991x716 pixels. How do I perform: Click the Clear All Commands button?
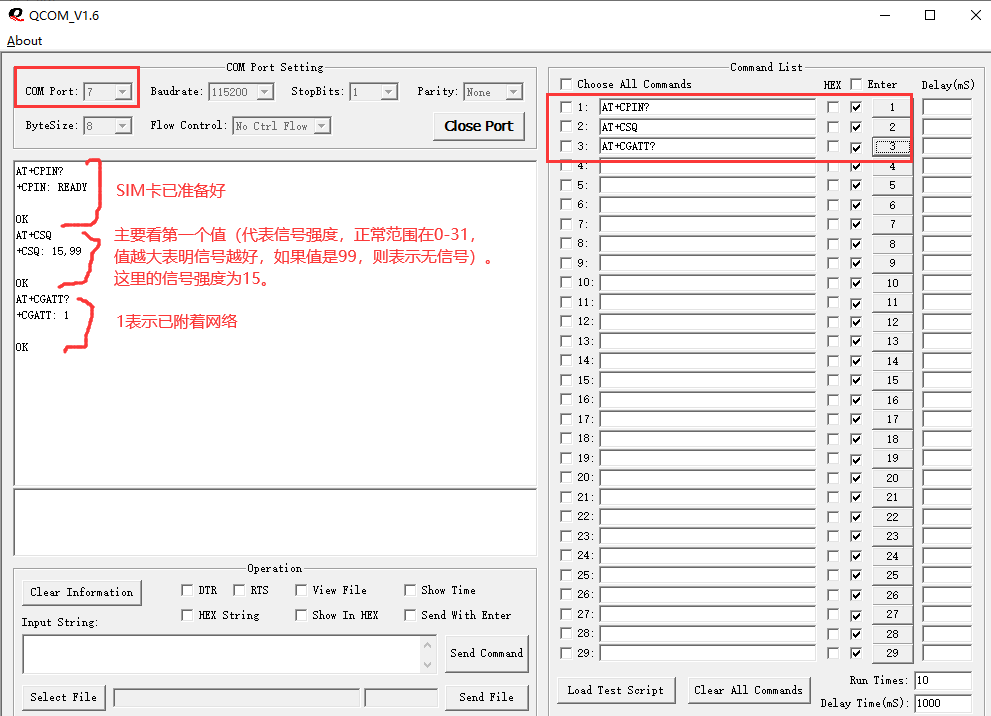(749, 690)
